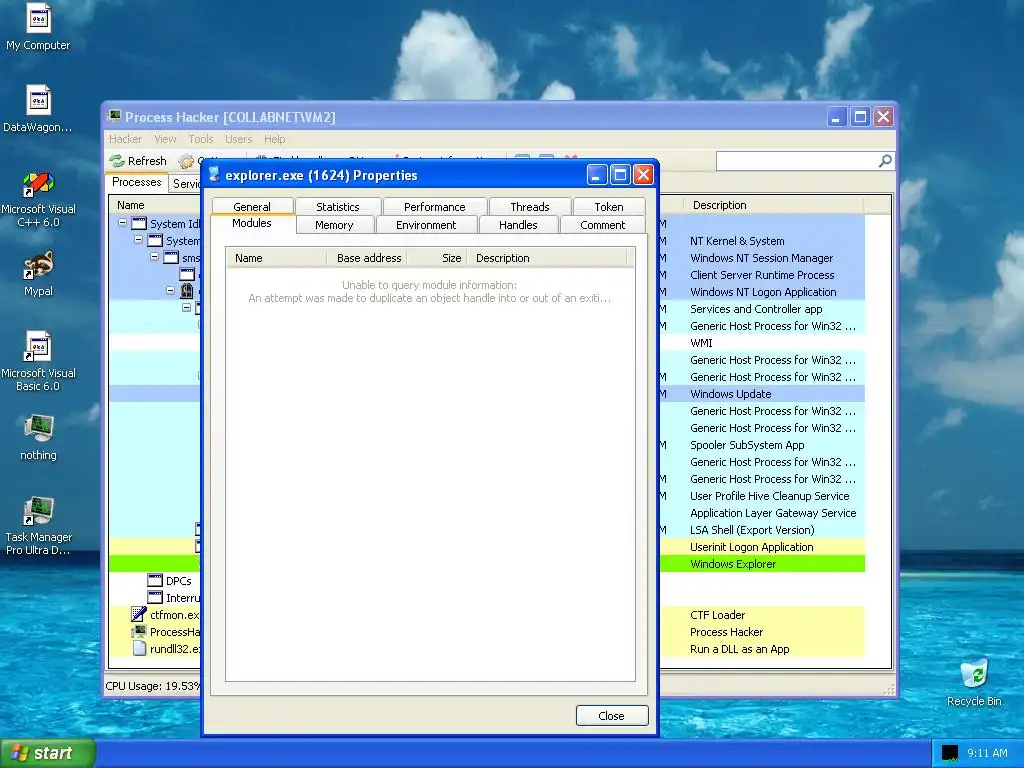Switch to the Statistics tab
Image resolution: width=1024 pixels, height=768 pixels.
coord(338,206)
